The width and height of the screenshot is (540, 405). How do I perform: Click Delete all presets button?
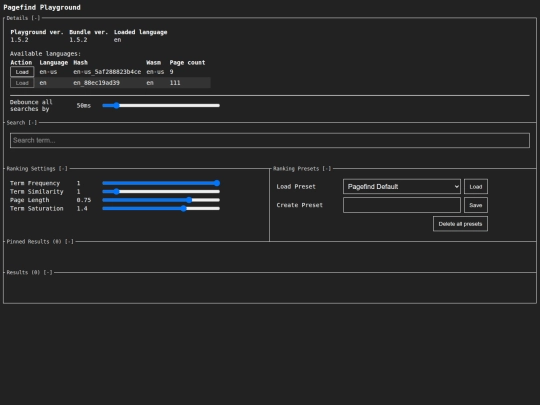tap(460, 224)
